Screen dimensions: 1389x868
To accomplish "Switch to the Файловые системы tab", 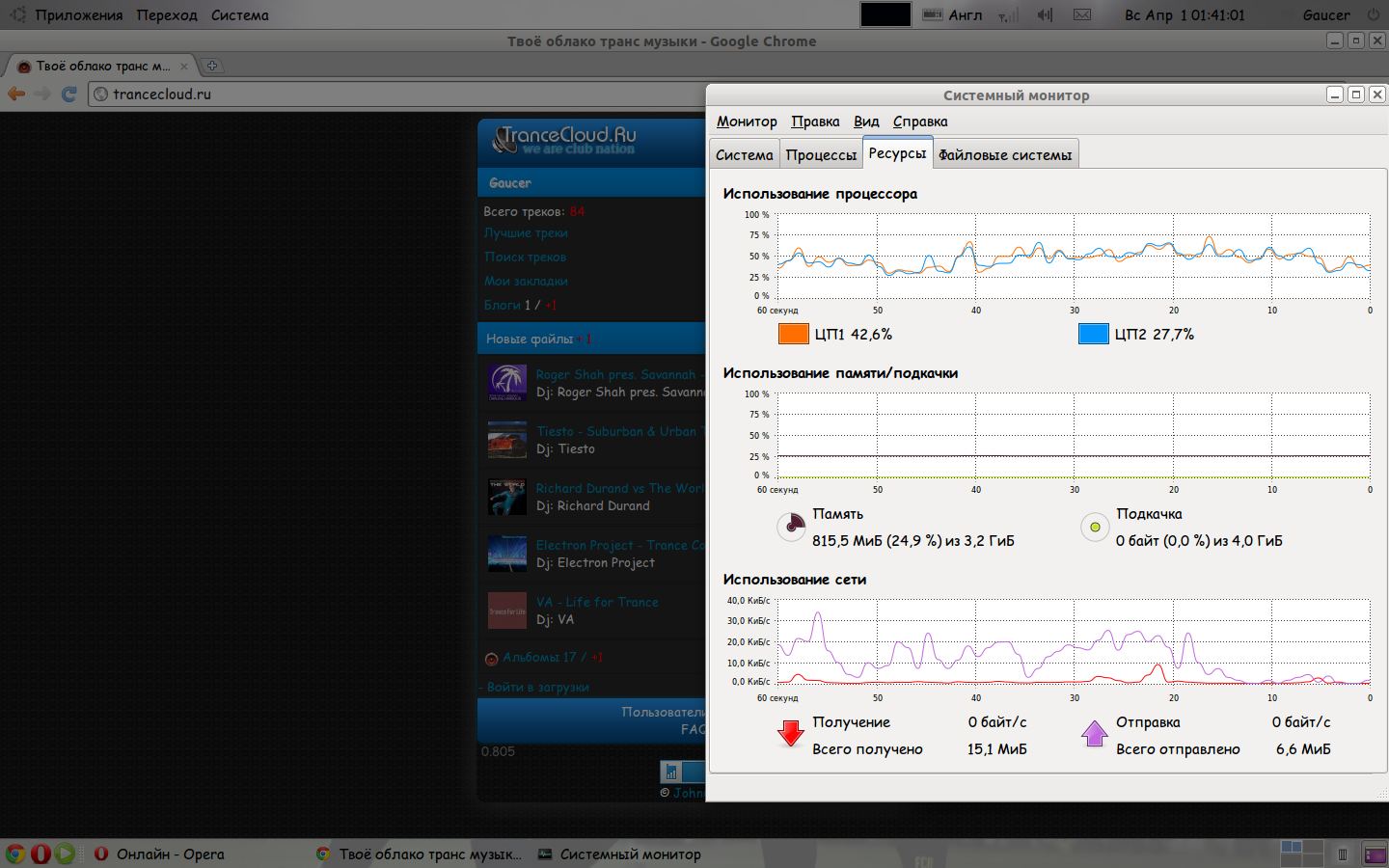I will (x=1004, y=154).
